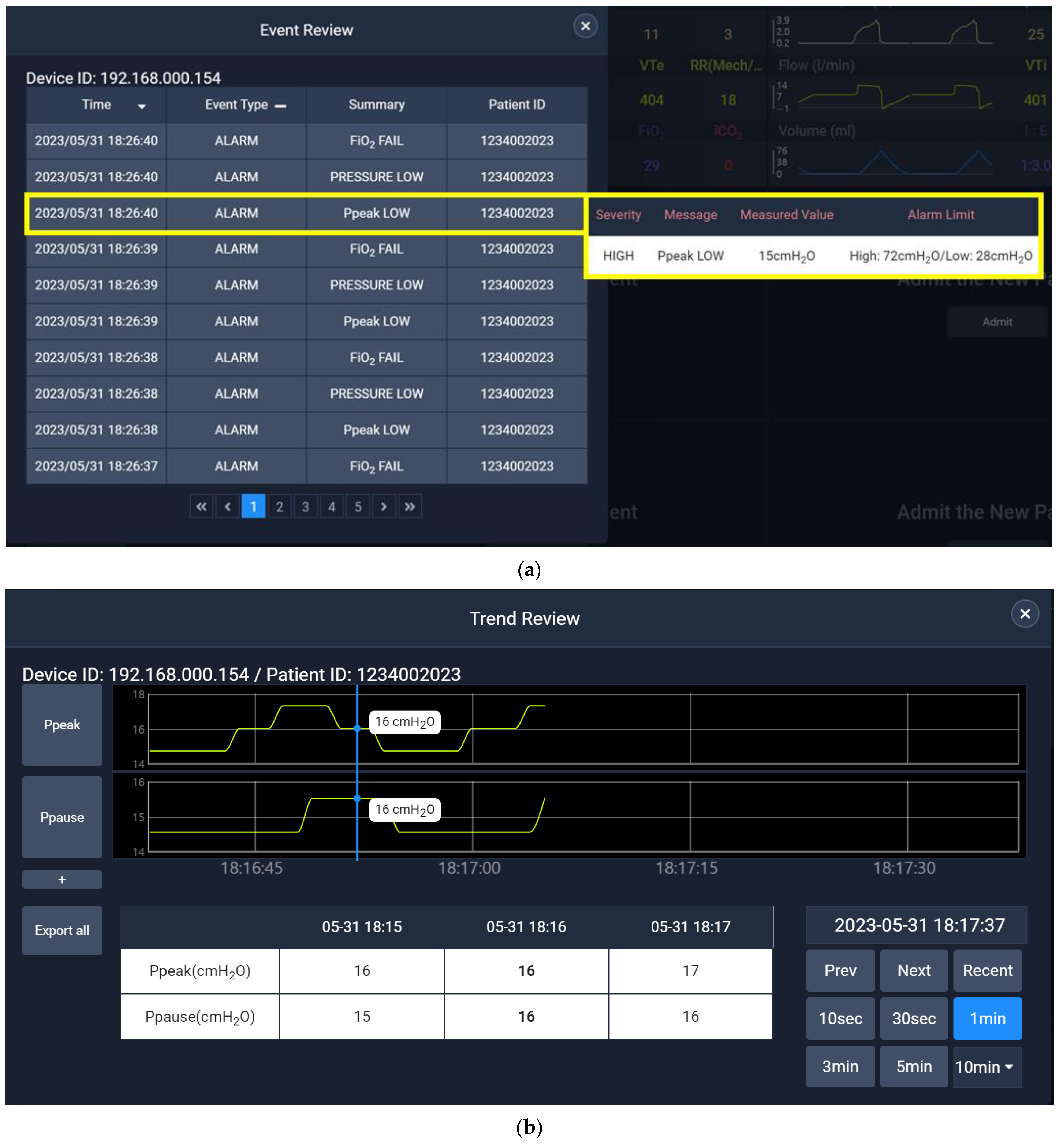Click the blue trend cursor marker
Screen dimensions: 1061x1148
coord(357,728)
